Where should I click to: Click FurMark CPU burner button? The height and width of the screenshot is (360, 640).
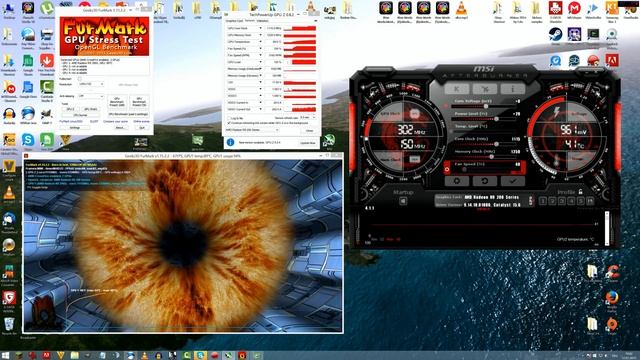tap(80, 115)
